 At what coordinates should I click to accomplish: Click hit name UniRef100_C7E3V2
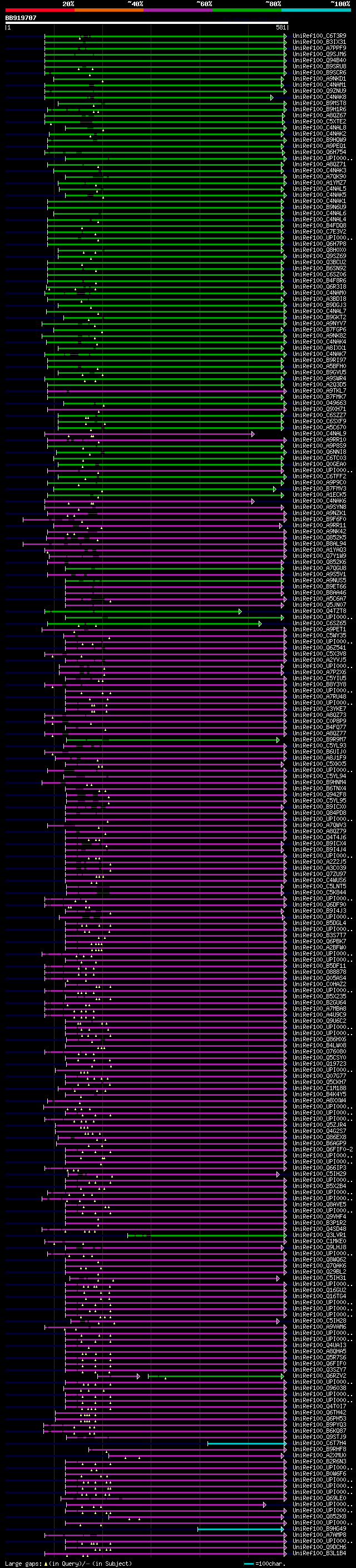[x=319, y=232]
